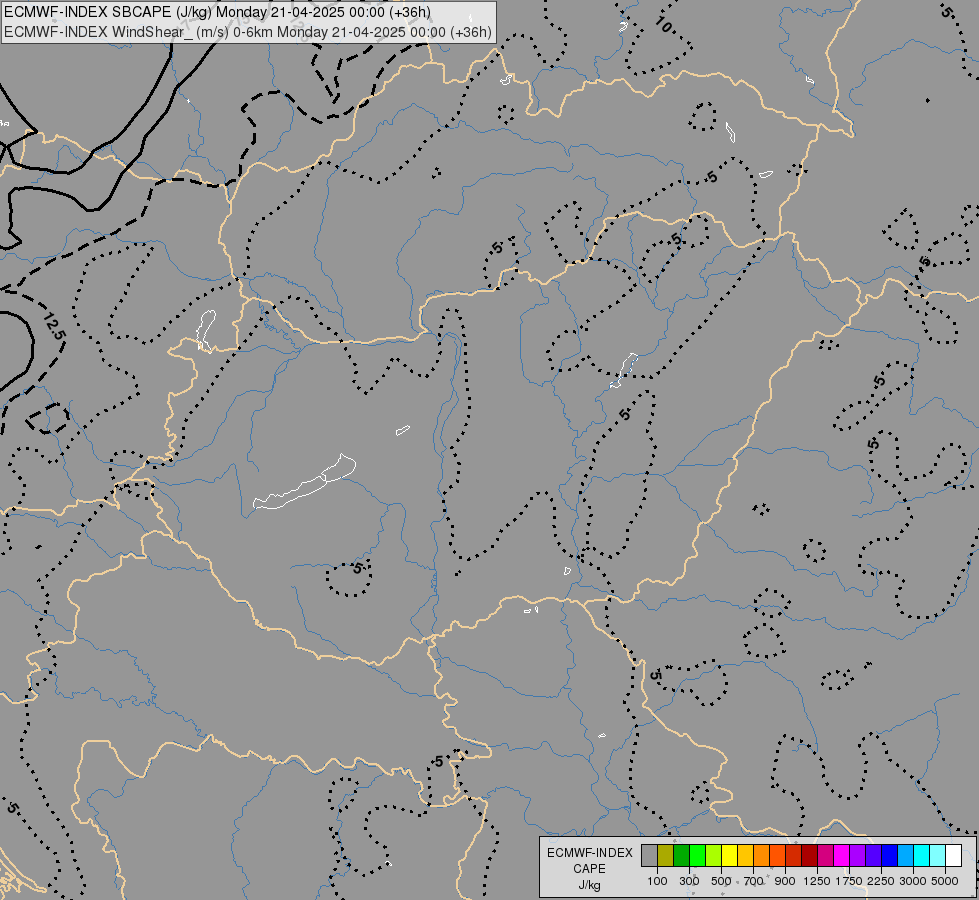Click the '10' wind shear contour label
This screenshot has width=979, height=900.
664,25
